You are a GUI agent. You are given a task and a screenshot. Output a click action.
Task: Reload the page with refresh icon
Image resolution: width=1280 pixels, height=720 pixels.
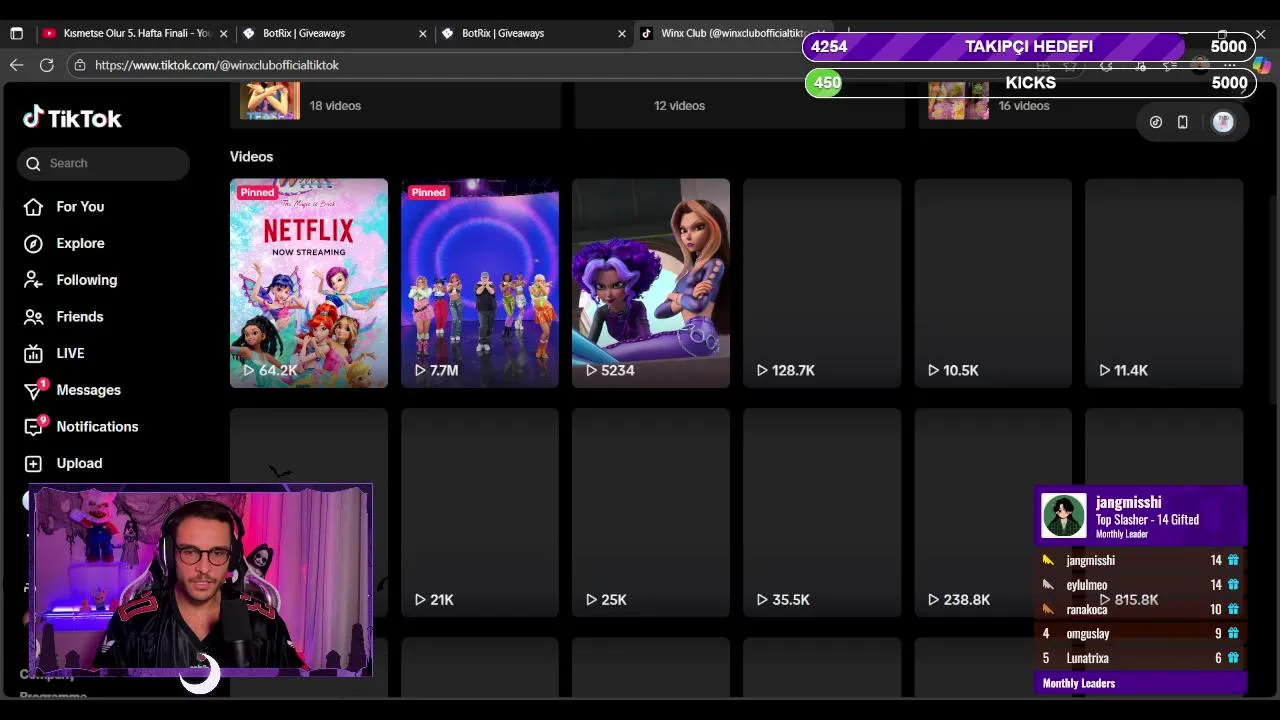click(x=46, y=65)
